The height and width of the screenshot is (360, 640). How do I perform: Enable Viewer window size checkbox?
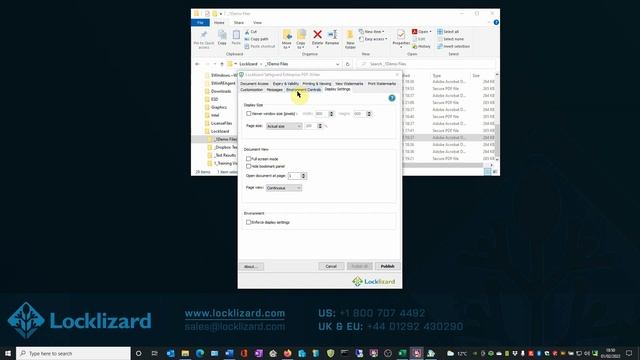(x=249, y=114)
